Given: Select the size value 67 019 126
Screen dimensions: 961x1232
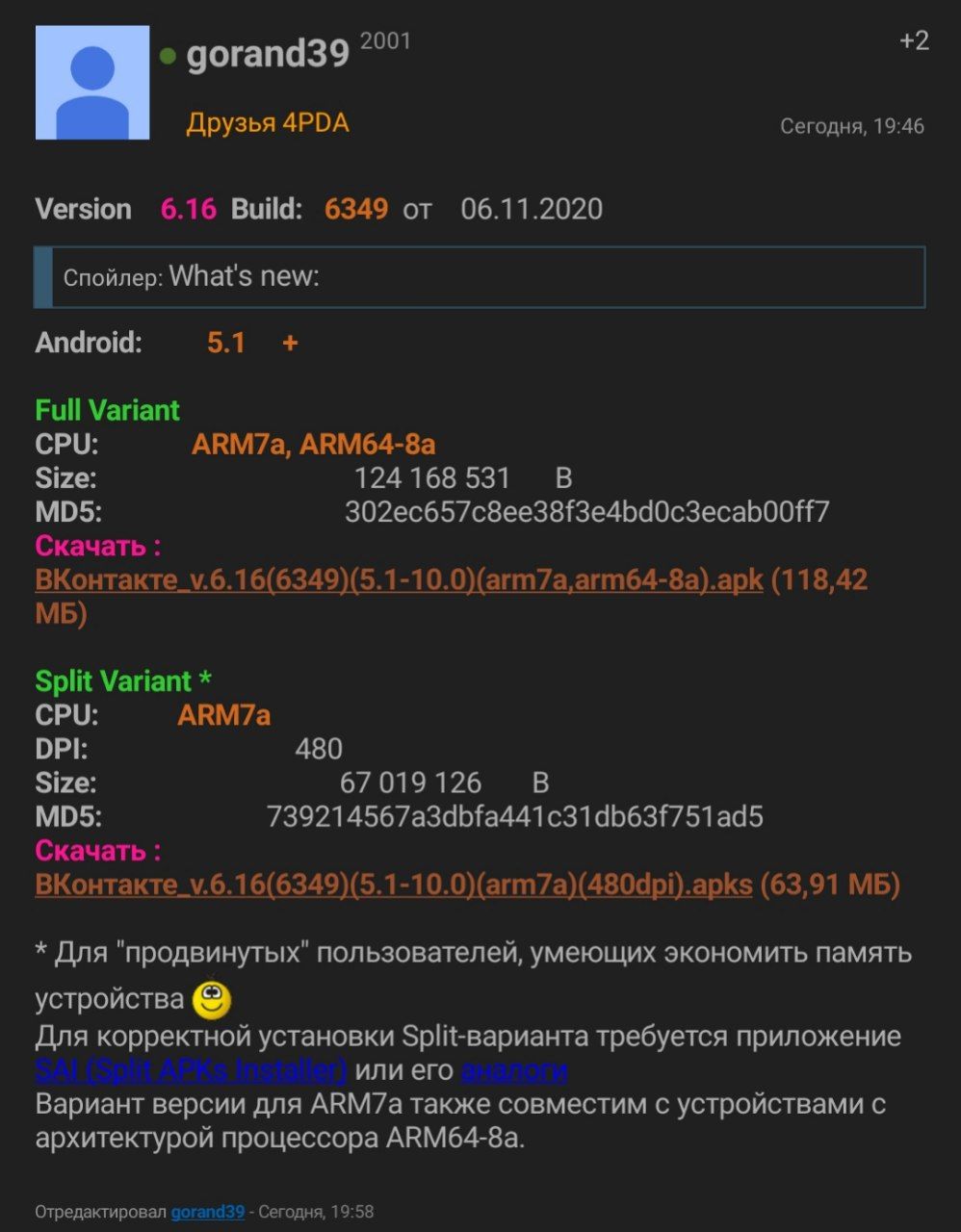Looking at the screenshot, I should [x=410, y=783].
